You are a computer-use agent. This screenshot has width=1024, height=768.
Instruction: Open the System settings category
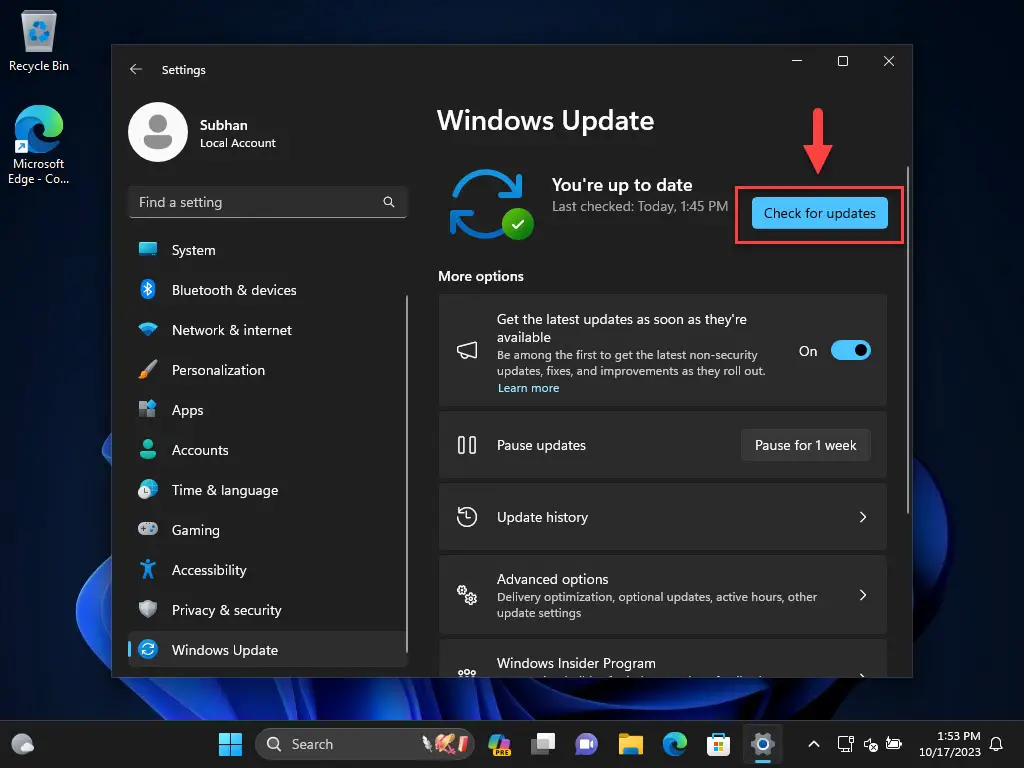(268, 250)
